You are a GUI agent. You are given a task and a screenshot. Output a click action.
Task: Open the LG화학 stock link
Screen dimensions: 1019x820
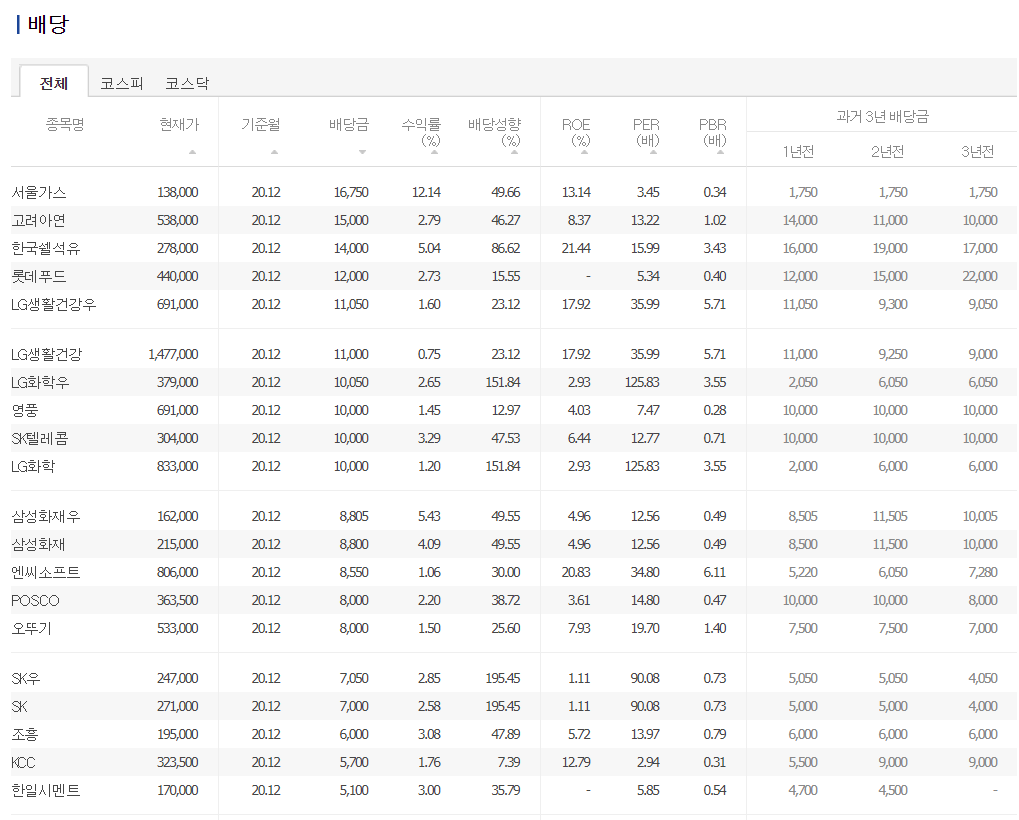(x=33, y=466)
